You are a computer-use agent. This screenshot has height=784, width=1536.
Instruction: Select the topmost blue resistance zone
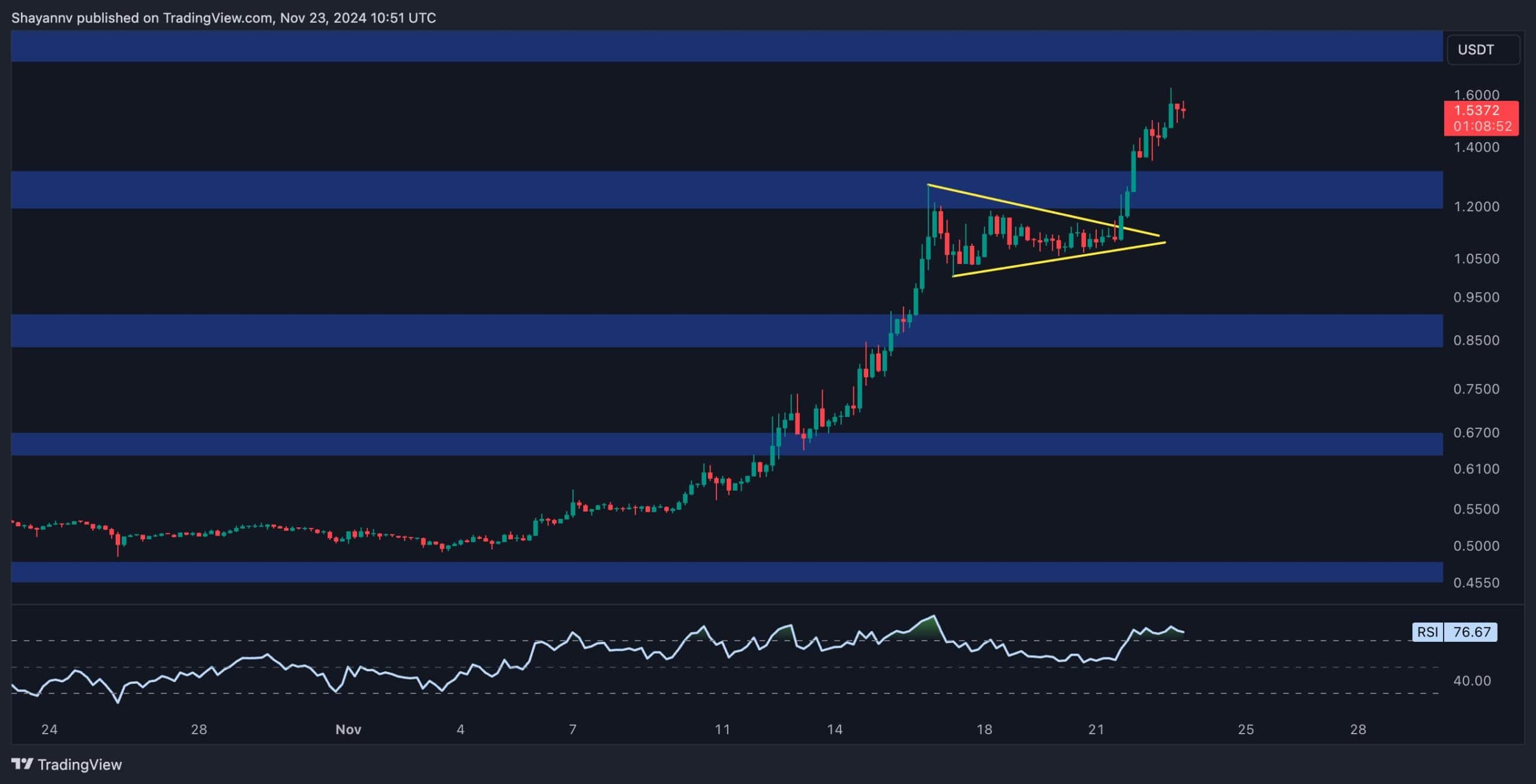coord(727,46)
